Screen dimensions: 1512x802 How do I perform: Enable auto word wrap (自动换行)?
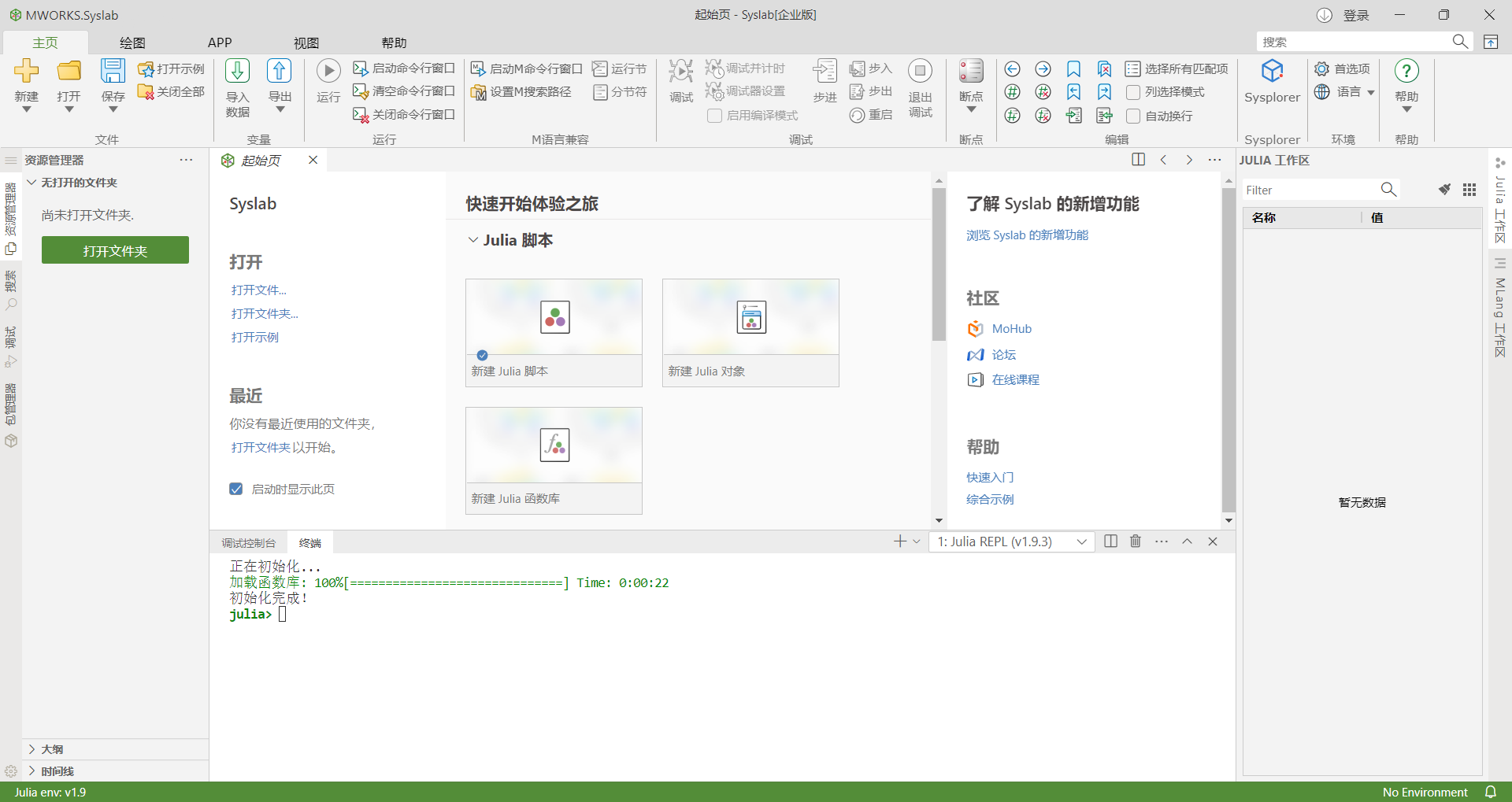click(1133, 116)
